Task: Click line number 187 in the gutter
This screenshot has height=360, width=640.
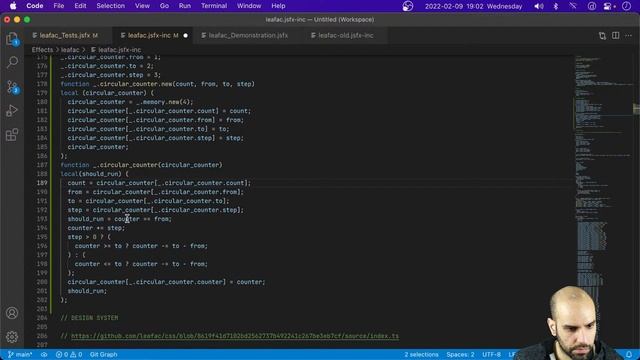Action: (x=42, y=165)
